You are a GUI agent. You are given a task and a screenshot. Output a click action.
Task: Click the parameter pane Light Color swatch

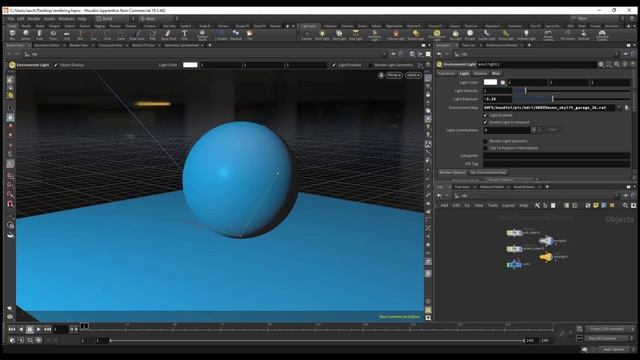[490, 82]
